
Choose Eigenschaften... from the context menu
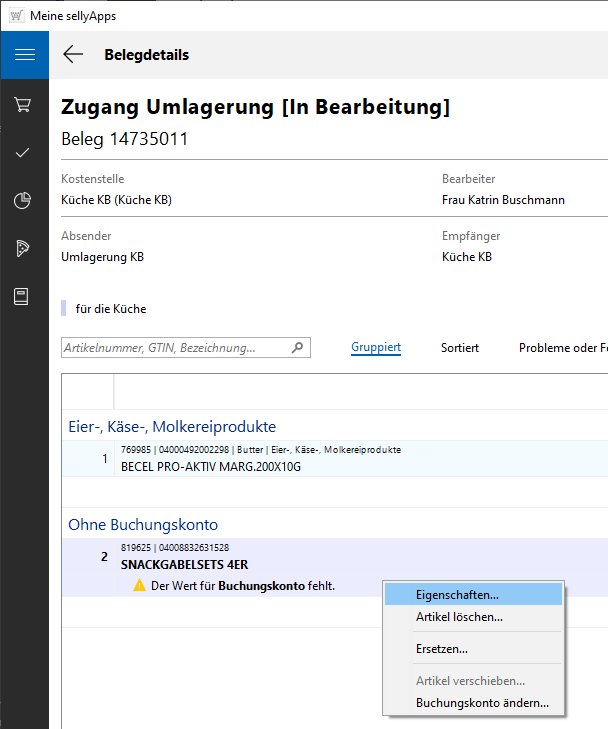click(x=457, y=594)
